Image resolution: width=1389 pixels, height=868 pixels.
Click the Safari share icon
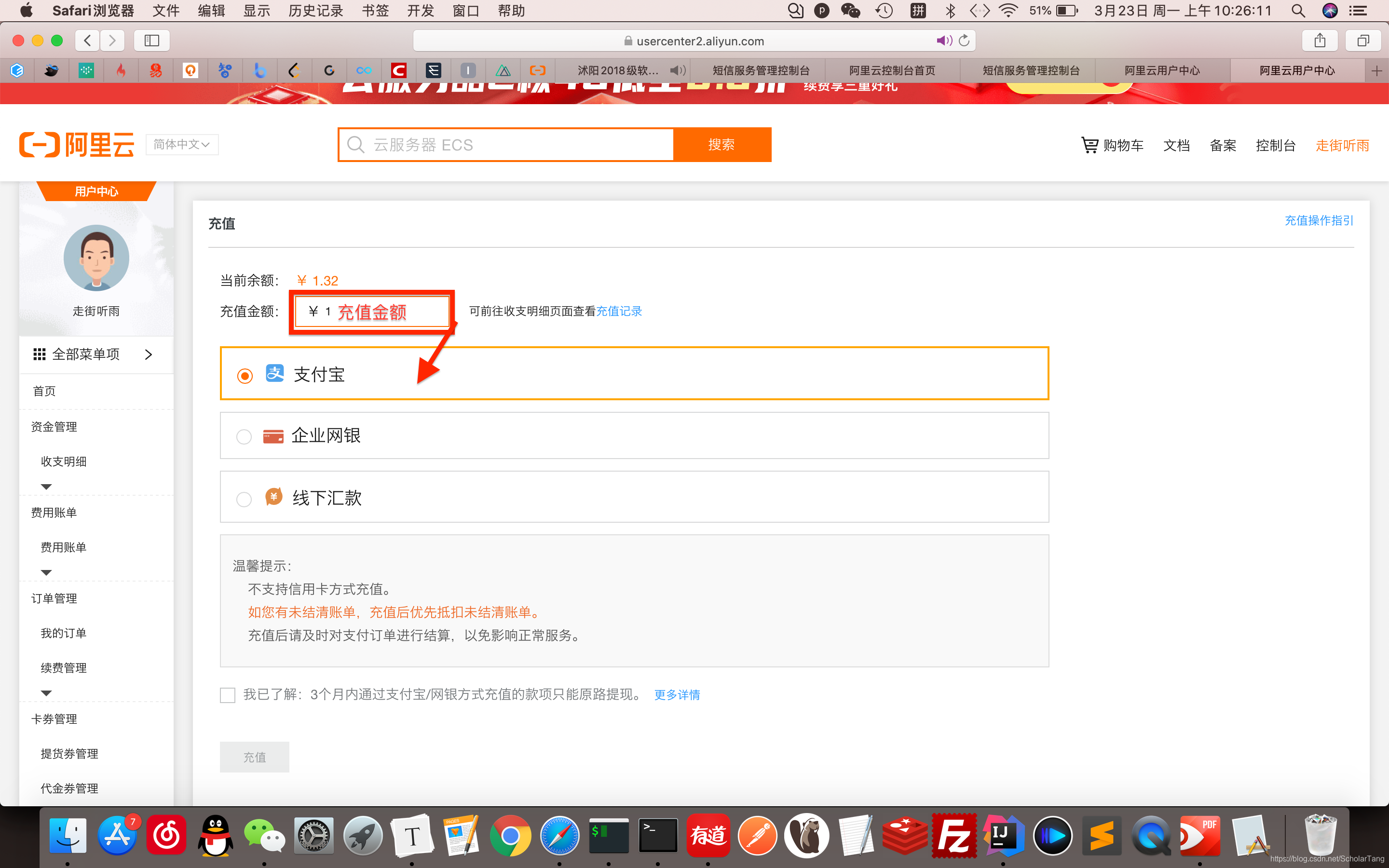(x=1320, y=41)
